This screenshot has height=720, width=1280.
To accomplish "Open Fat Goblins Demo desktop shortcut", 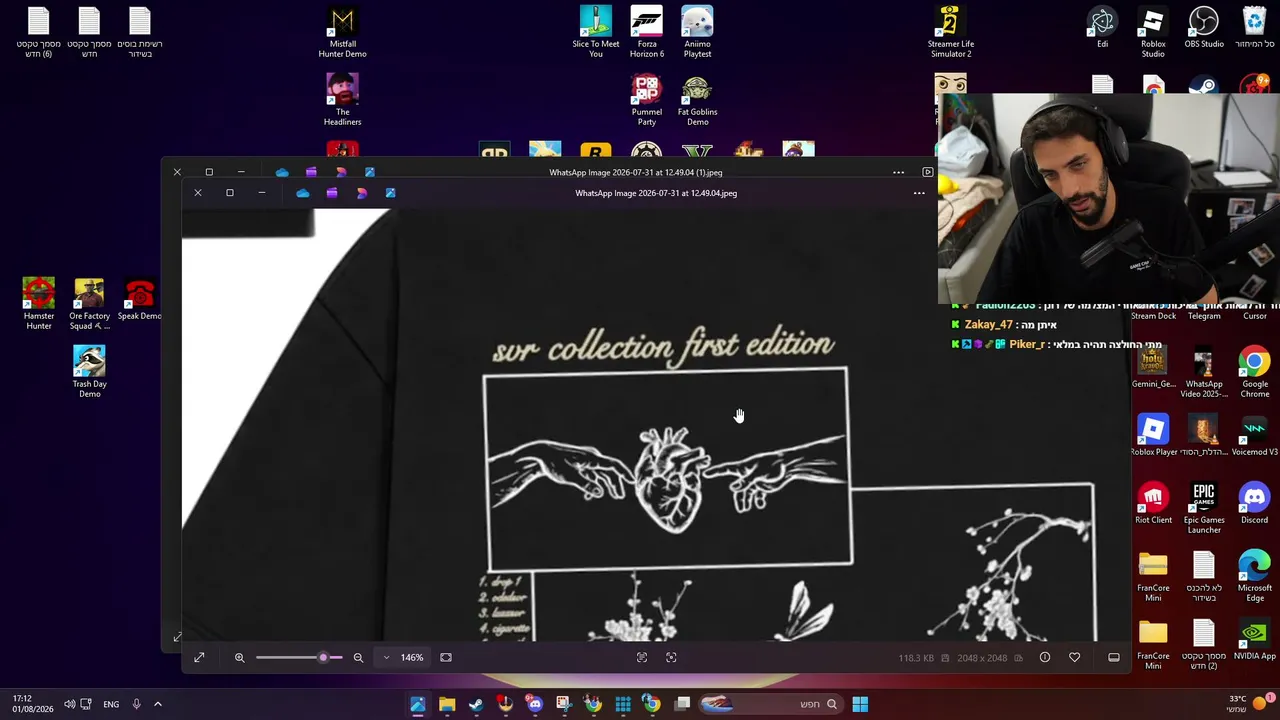I will (x=697, y=101).
